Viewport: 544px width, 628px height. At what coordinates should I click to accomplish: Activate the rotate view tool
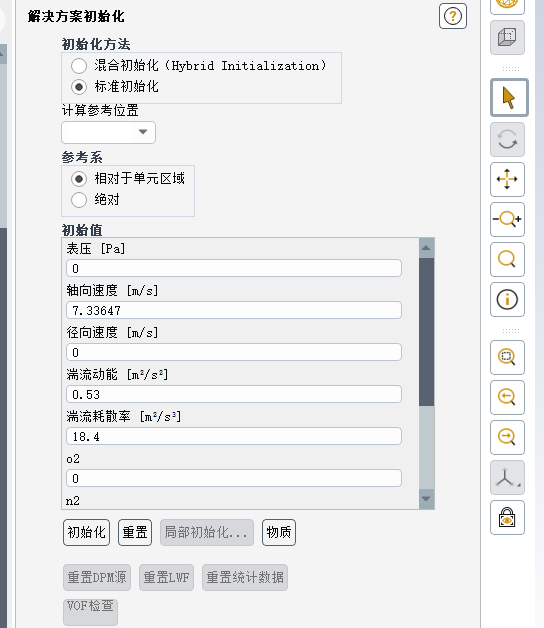pos(507,139)
